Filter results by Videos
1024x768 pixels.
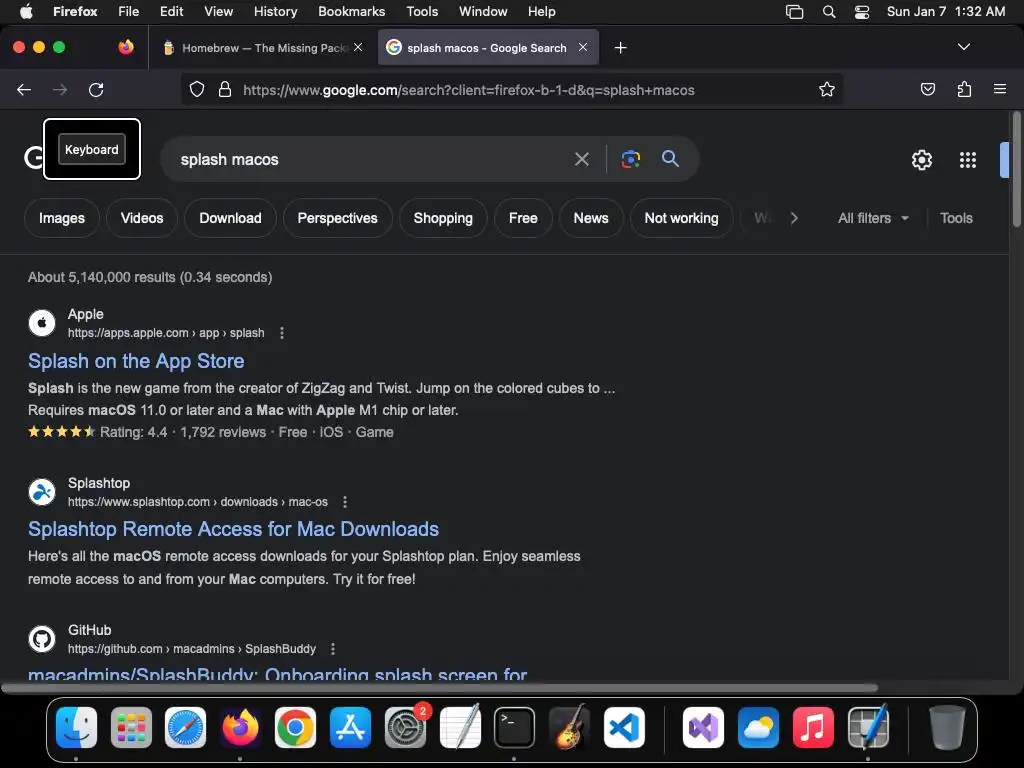coord(142,218)
